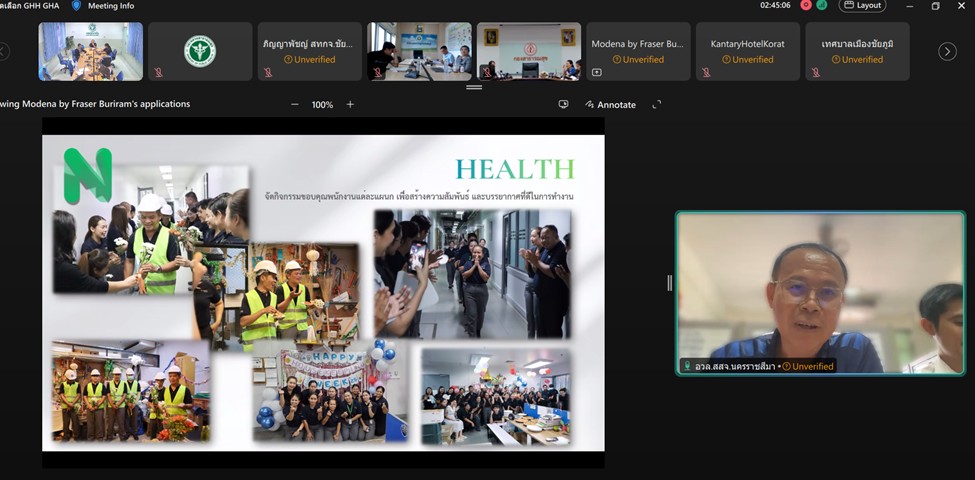Zoom in shared content with plus

350,104
